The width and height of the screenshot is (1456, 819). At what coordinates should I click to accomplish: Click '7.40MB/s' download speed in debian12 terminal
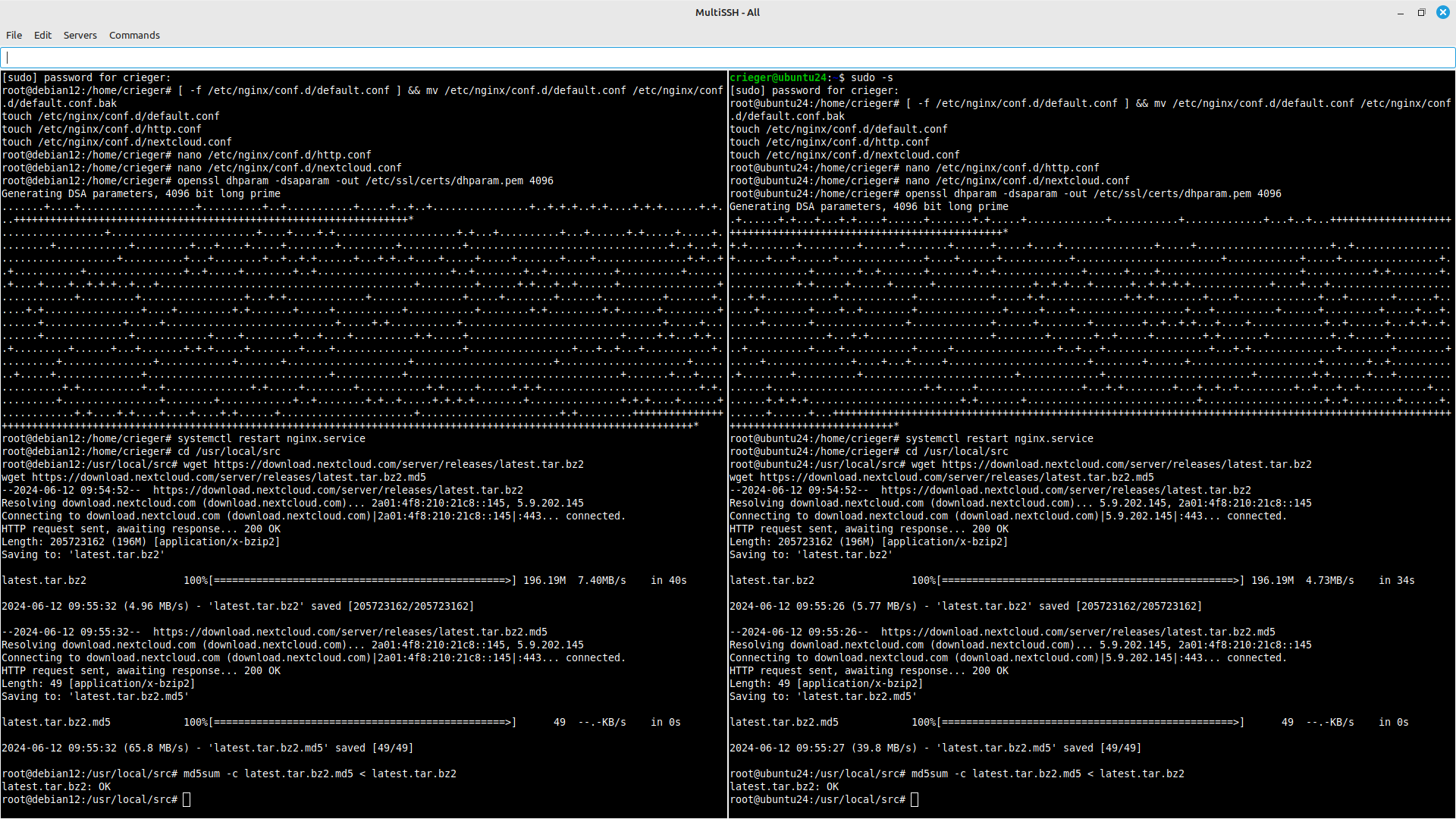pyautogui.click(x=602, y=580)
